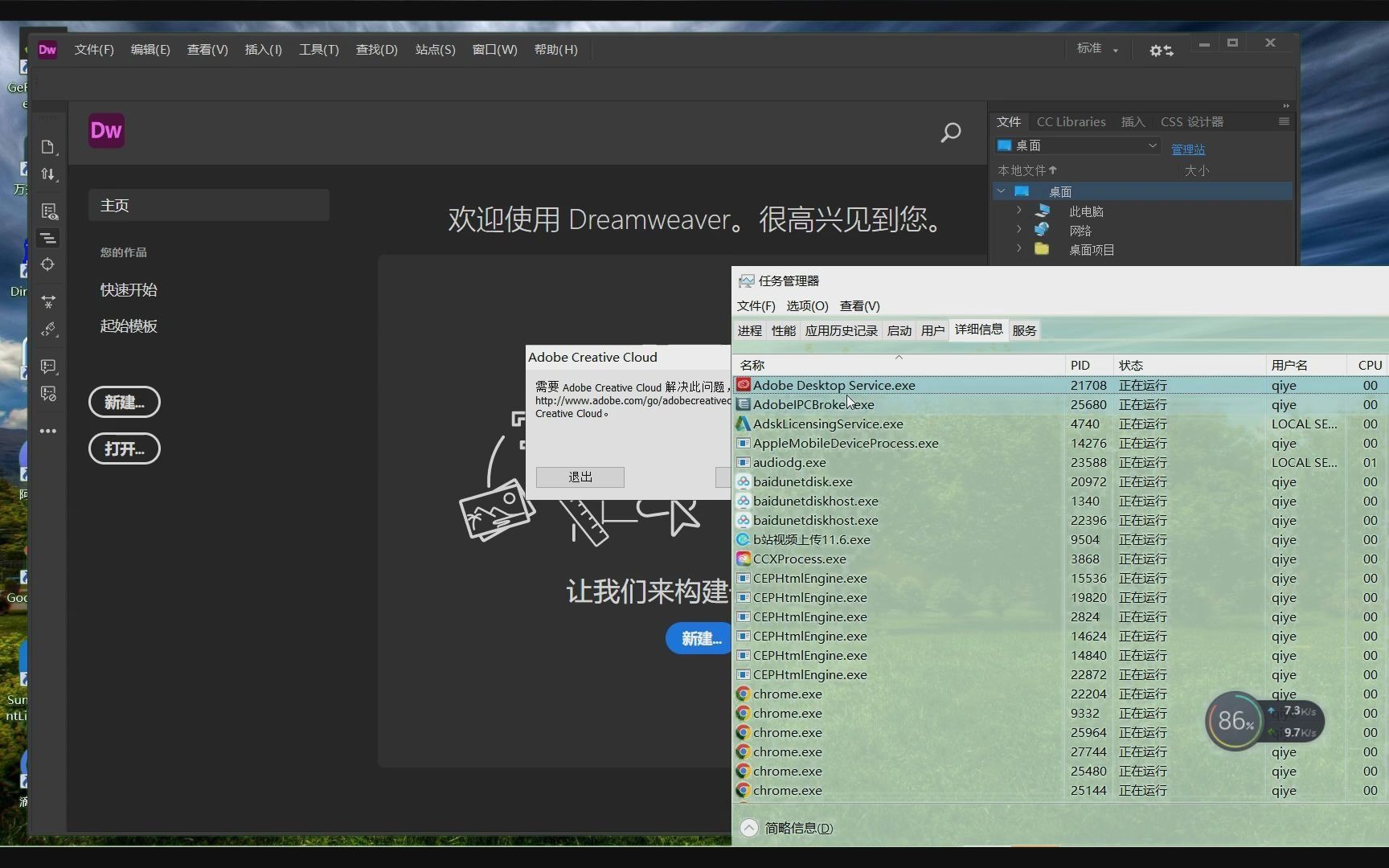Sort processes by CPU column header

coord(1368,365)
